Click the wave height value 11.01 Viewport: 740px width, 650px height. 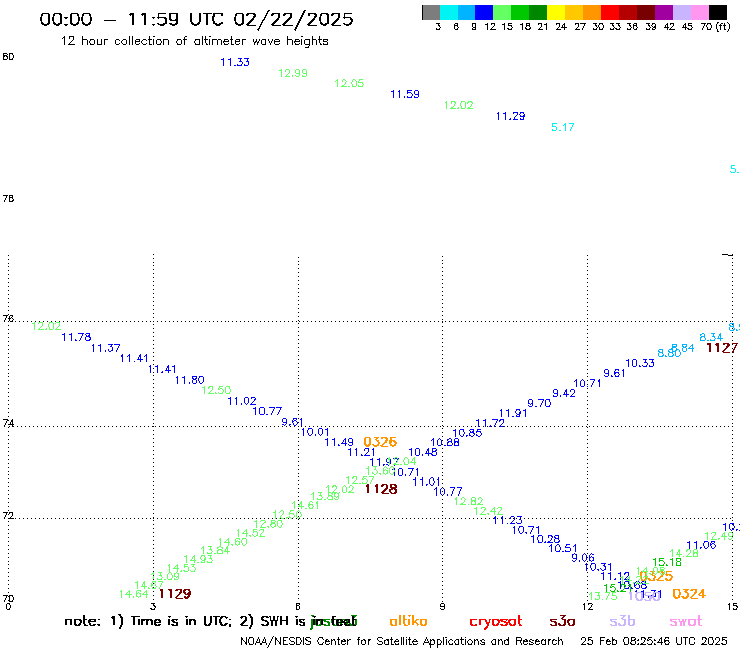pyautogui.click(x=427, y=482)
